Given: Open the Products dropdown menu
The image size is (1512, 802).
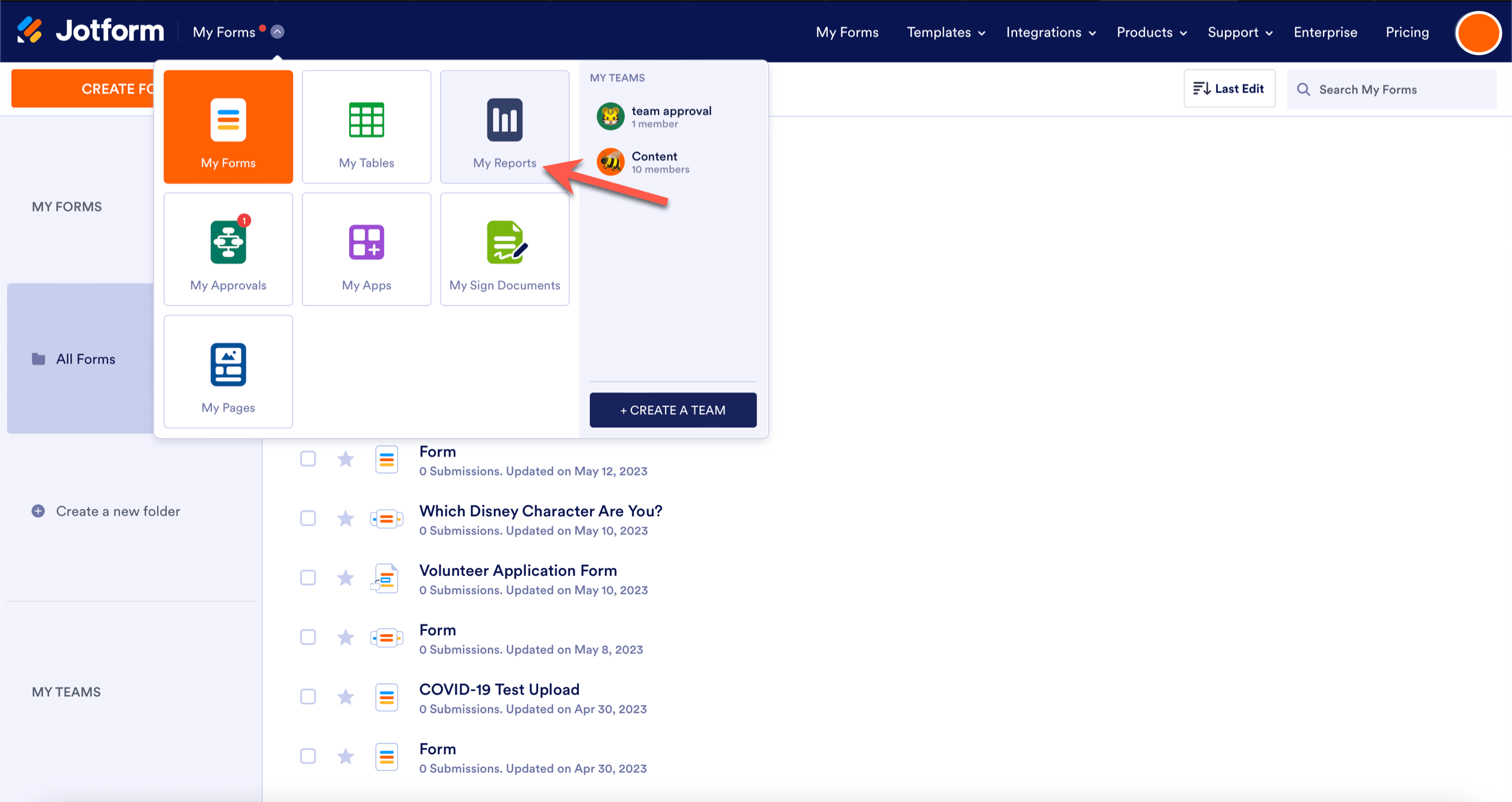Looking at the screenshot, I should click(1151, 32).
